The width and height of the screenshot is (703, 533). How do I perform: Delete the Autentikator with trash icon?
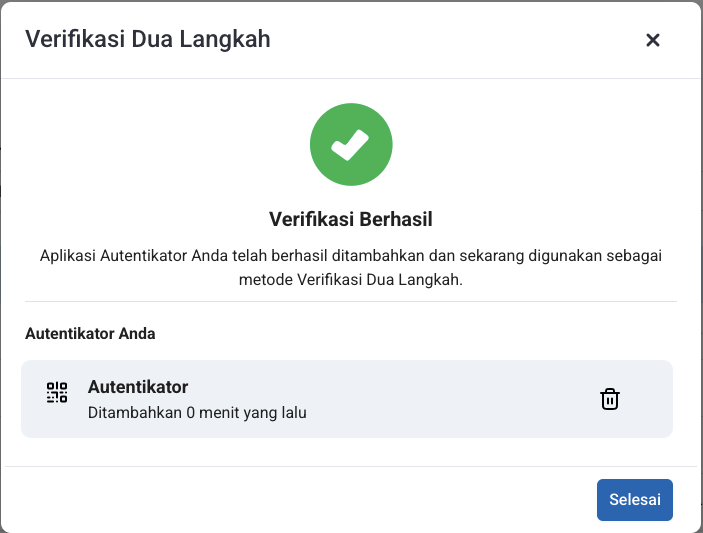point(609,399)
